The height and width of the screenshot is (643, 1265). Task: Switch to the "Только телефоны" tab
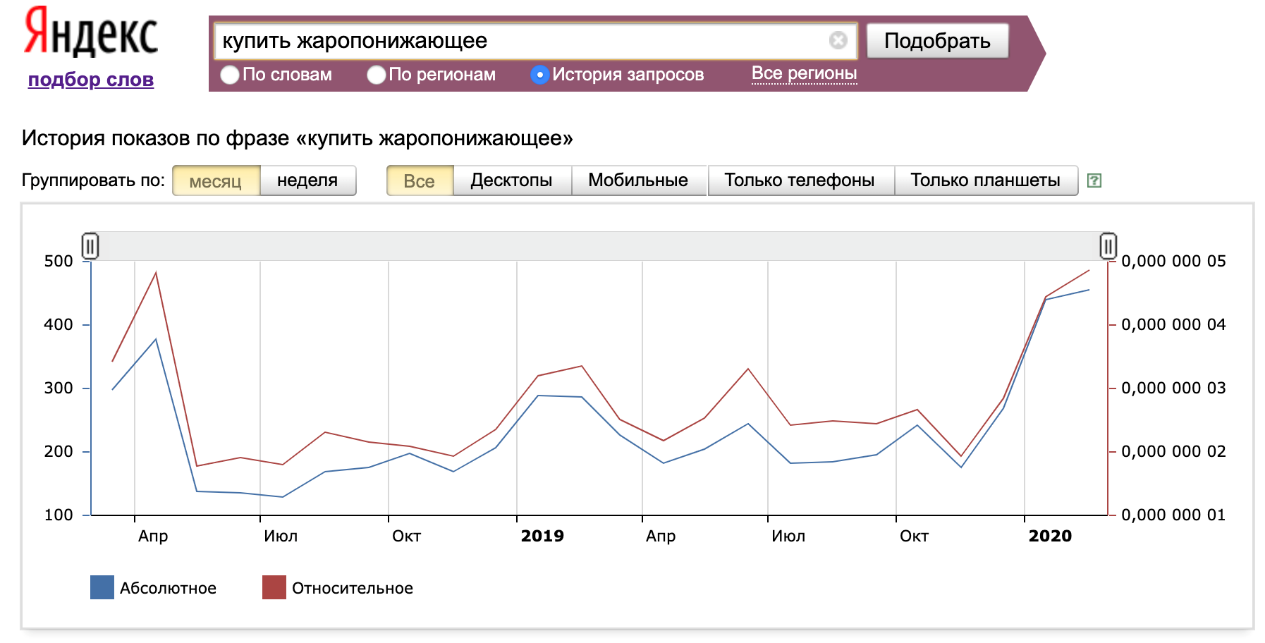pyautogui.click(x=800, y=181)
